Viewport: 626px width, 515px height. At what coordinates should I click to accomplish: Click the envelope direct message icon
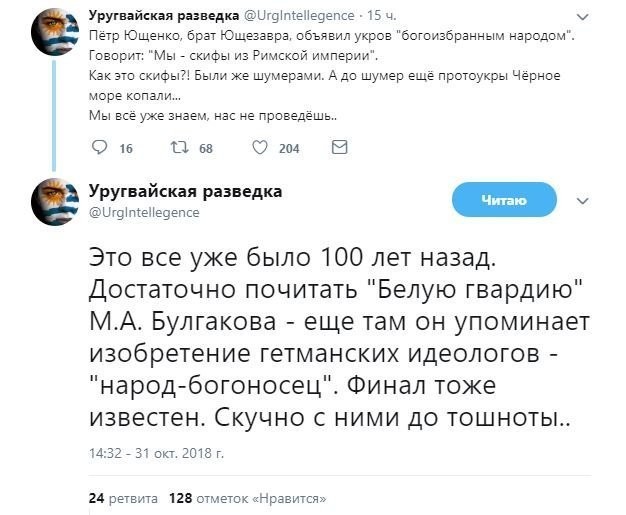pos(339,148)
